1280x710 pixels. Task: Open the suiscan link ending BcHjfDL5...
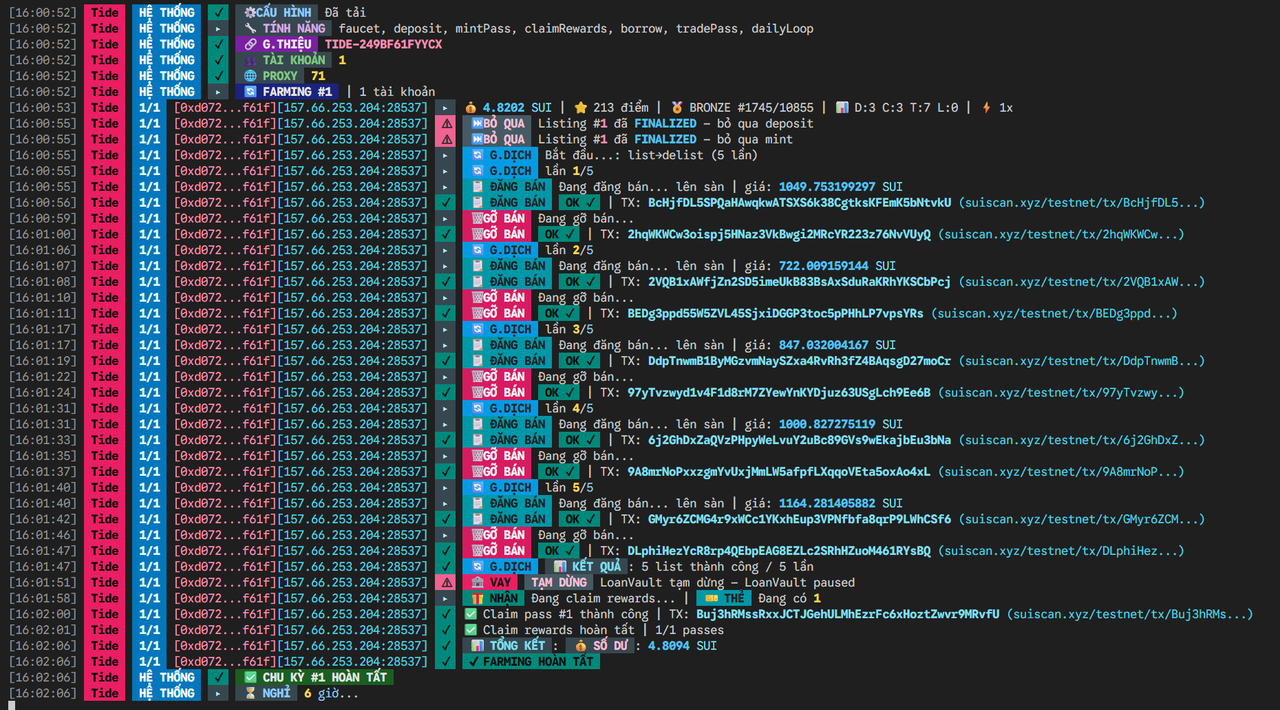1082,202
